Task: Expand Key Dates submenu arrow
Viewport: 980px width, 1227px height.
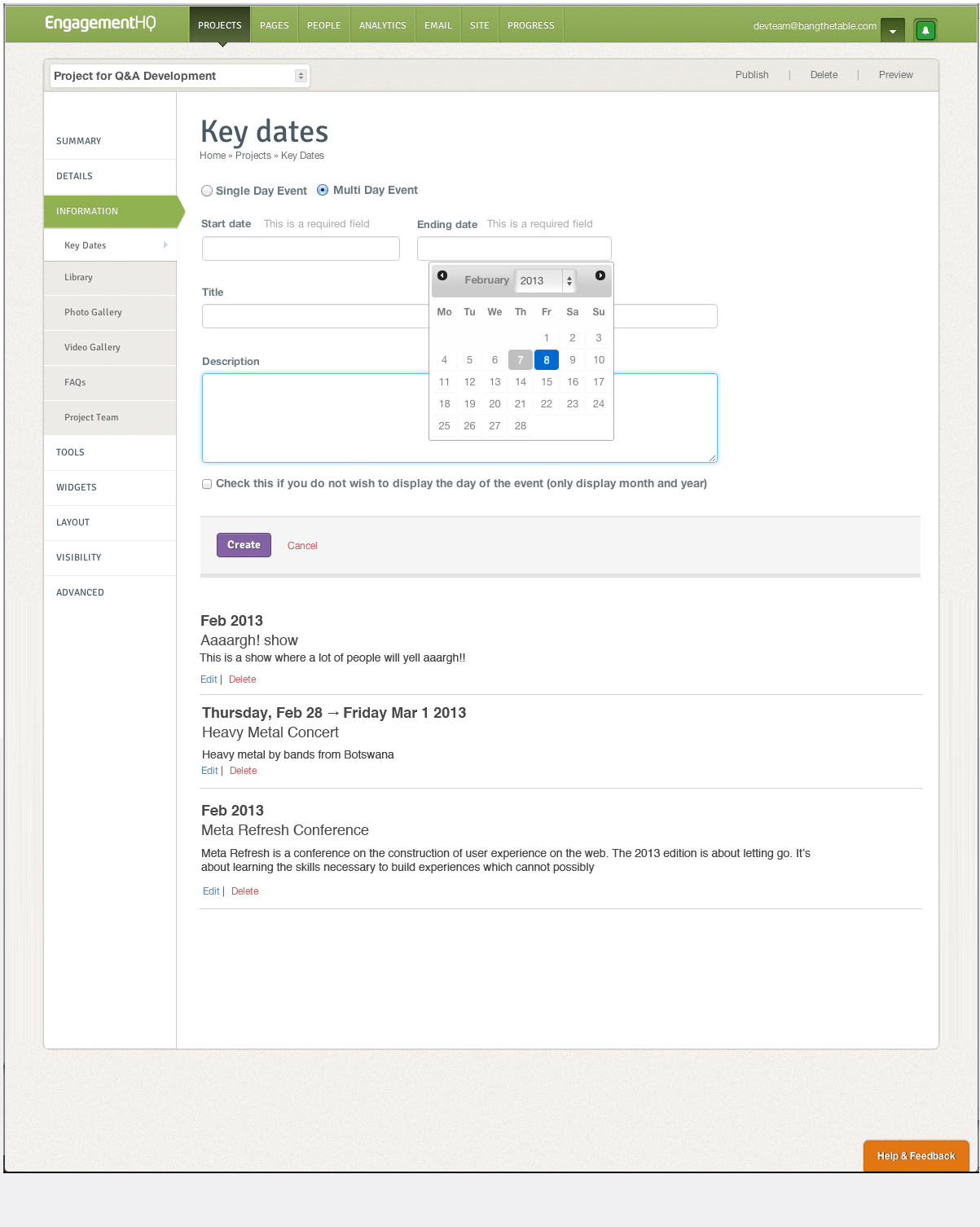Action: point(165,245)
